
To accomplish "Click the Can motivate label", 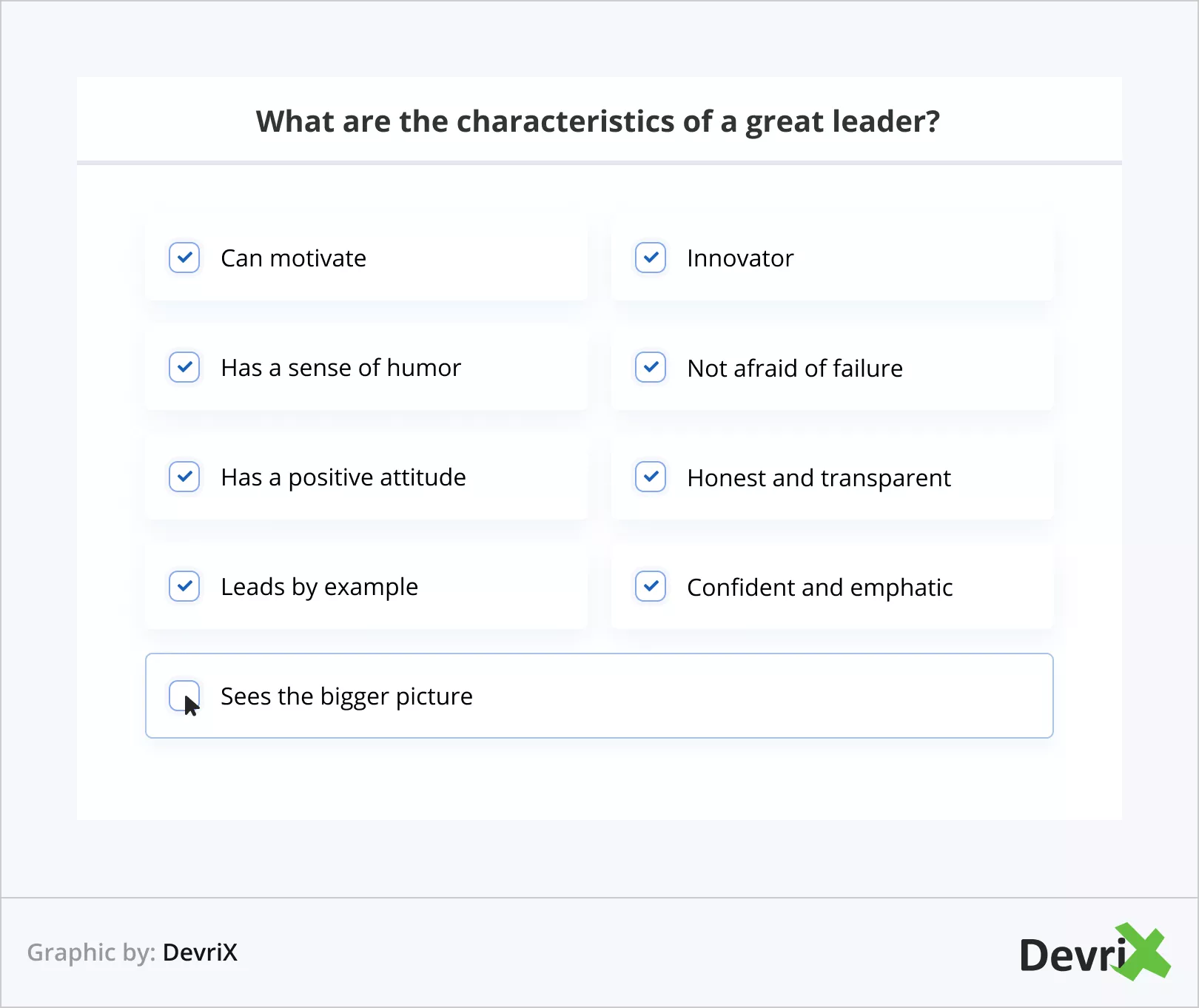I will pos(293,258).
